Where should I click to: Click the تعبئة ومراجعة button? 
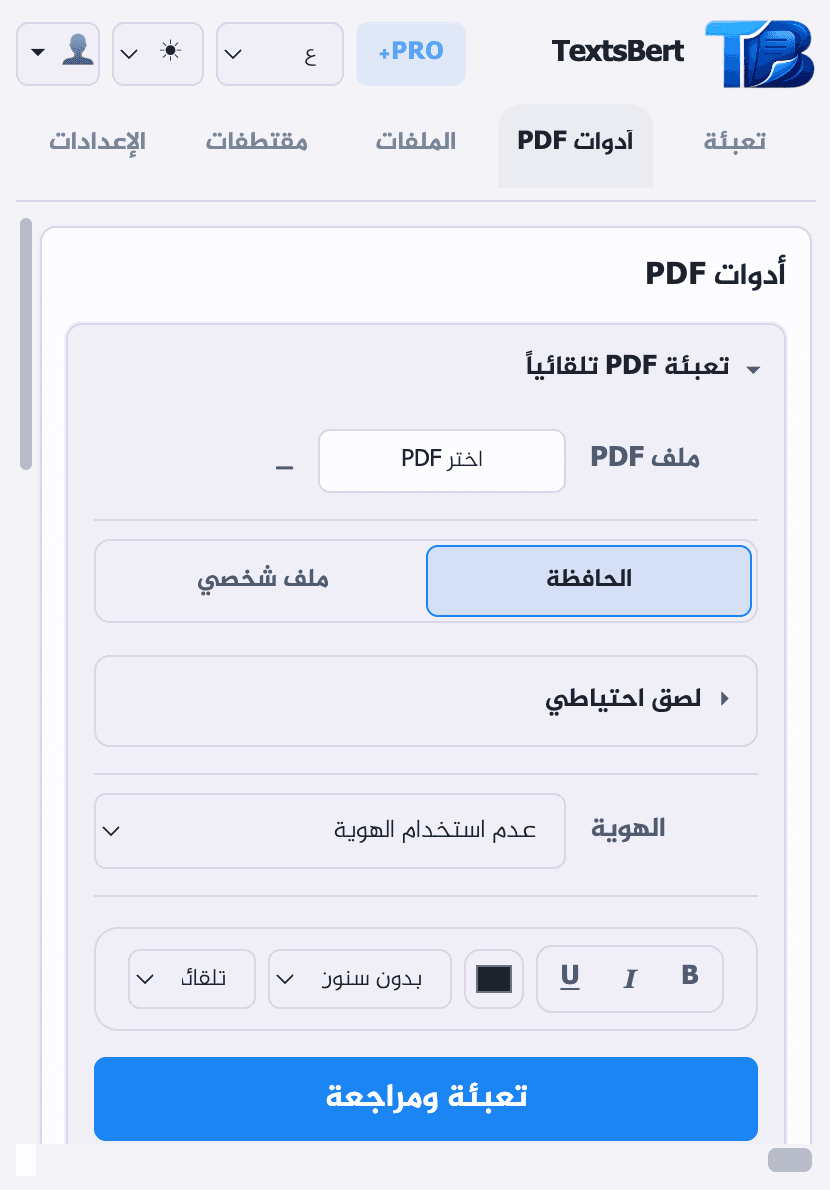pos(425,1099)
